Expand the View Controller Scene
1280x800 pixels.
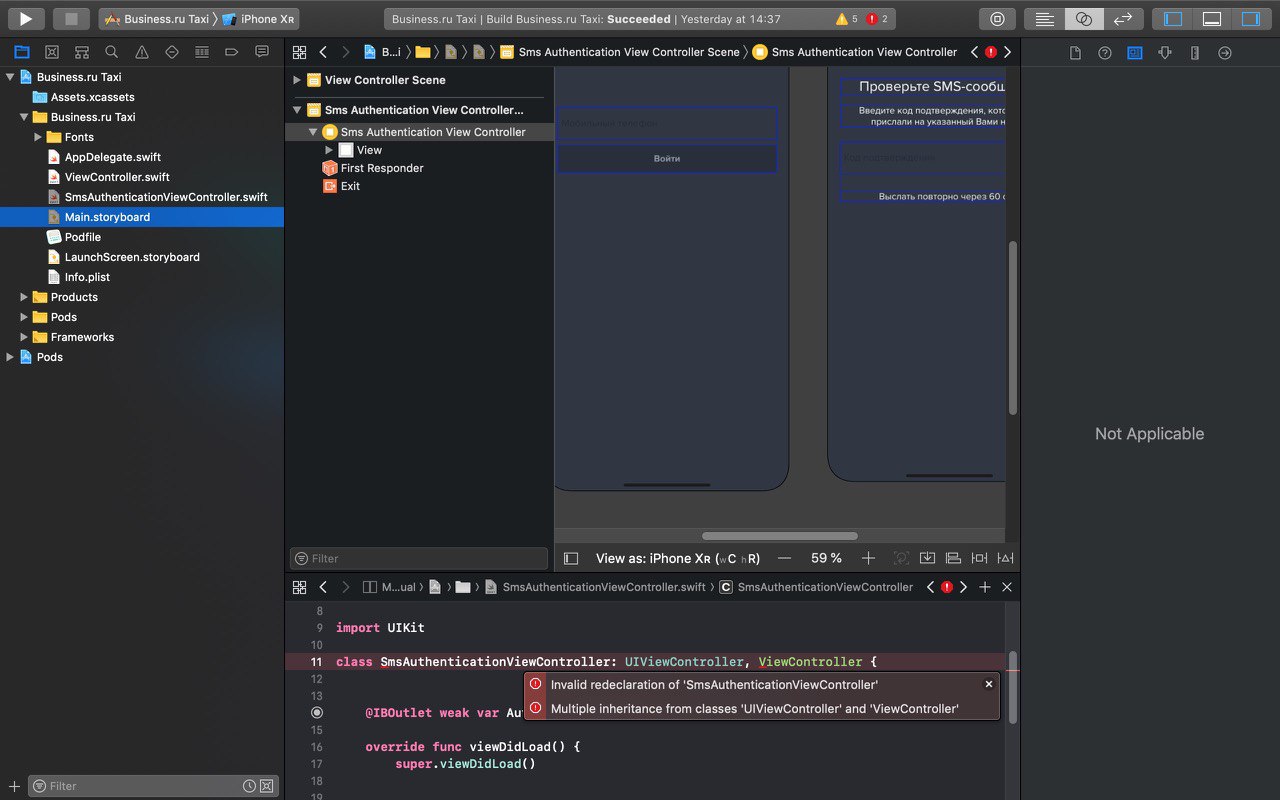pos(297,80)
